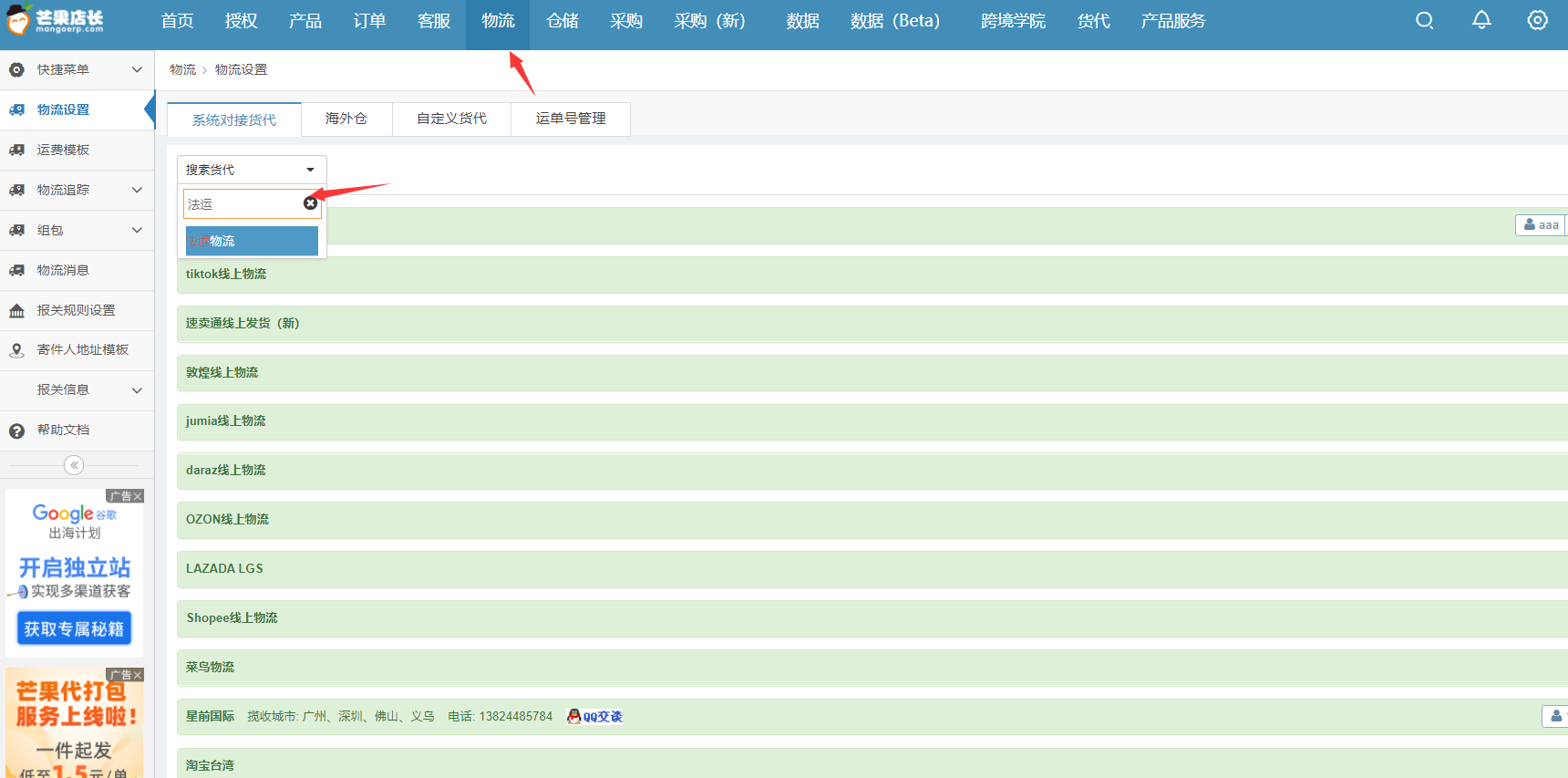Open the 跨境学院 top menu

1013,20
